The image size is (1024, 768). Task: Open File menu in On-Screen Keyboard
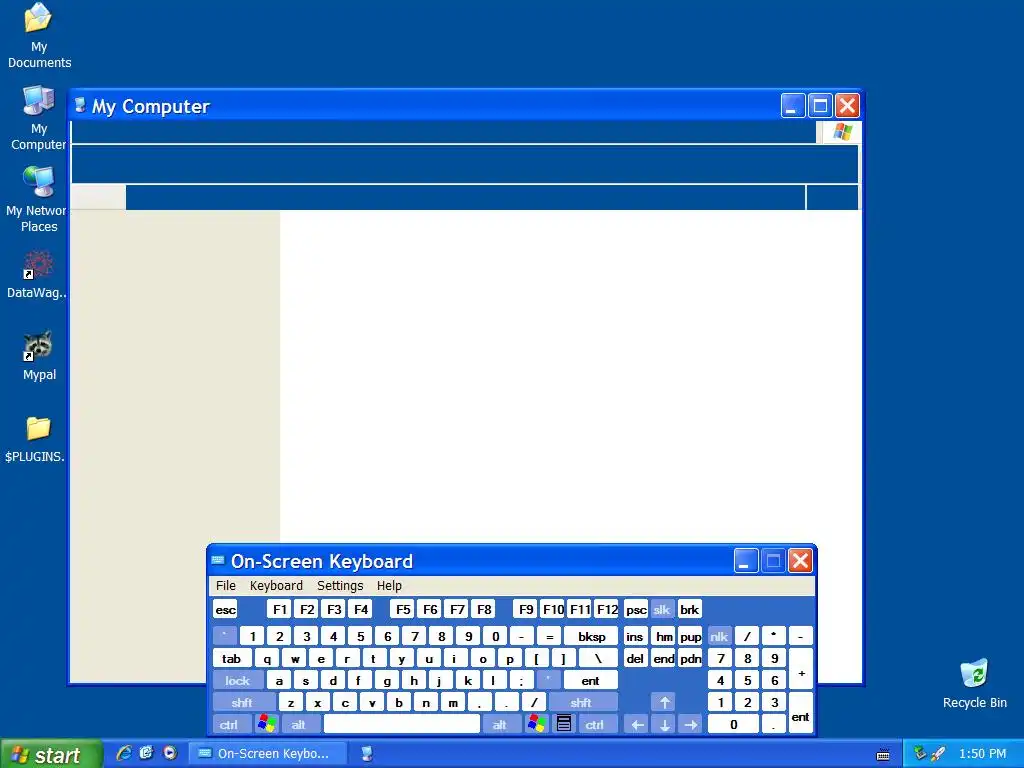click(225, 585)
